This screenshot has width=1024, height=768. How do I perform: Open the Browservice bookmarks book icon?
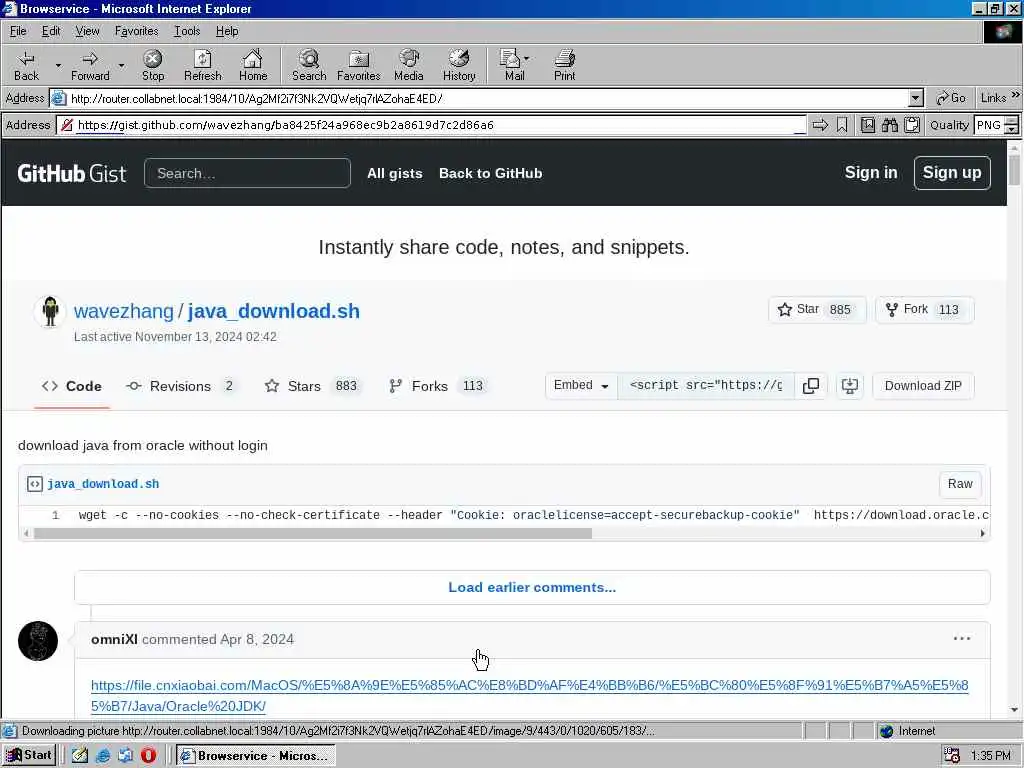(868, 125)
